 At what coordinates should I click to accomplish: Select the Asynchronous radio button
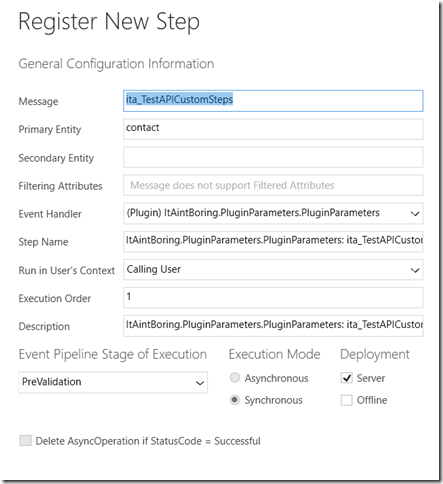click(235, 378)
